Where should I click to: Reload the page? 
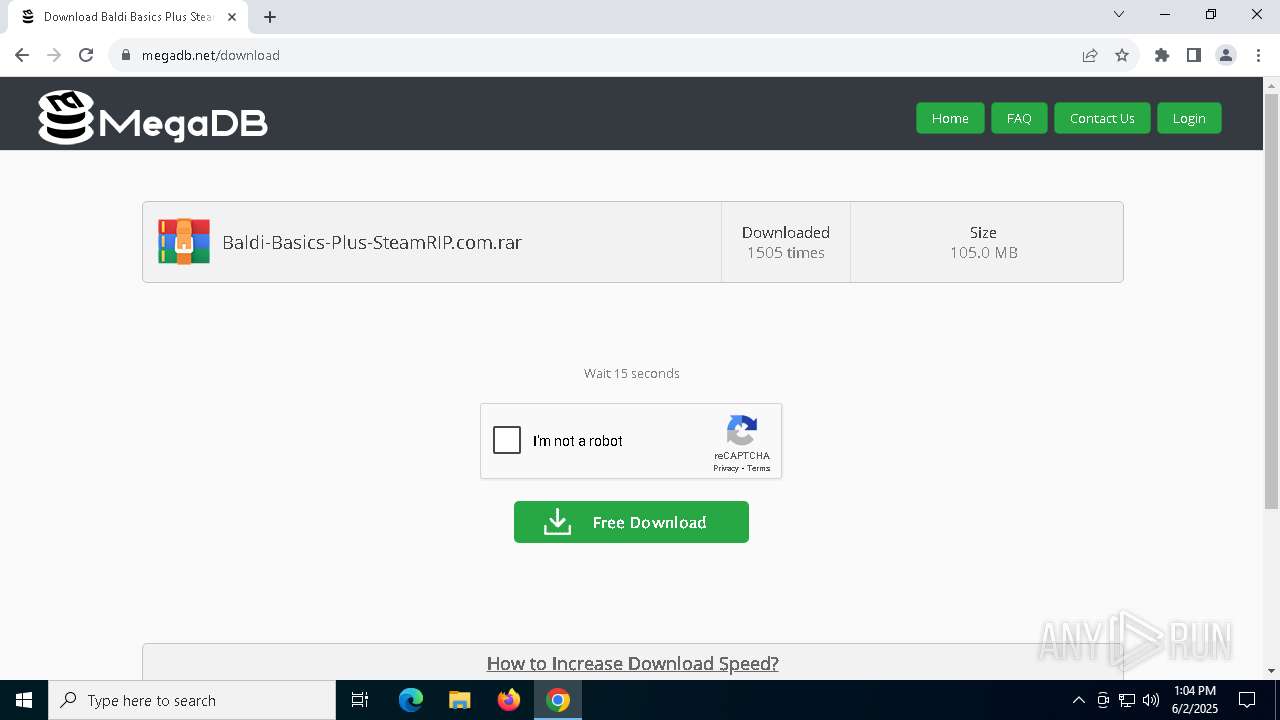(86, 55)
